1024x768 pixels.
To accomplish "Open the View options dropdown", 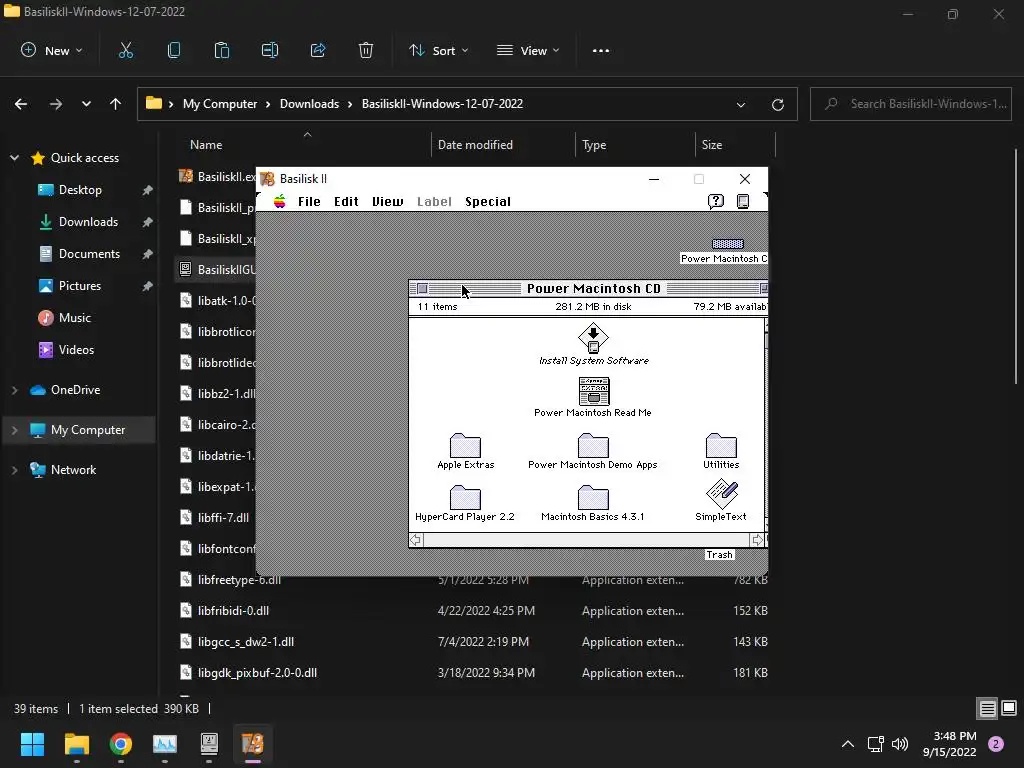I will click(528, 50).
